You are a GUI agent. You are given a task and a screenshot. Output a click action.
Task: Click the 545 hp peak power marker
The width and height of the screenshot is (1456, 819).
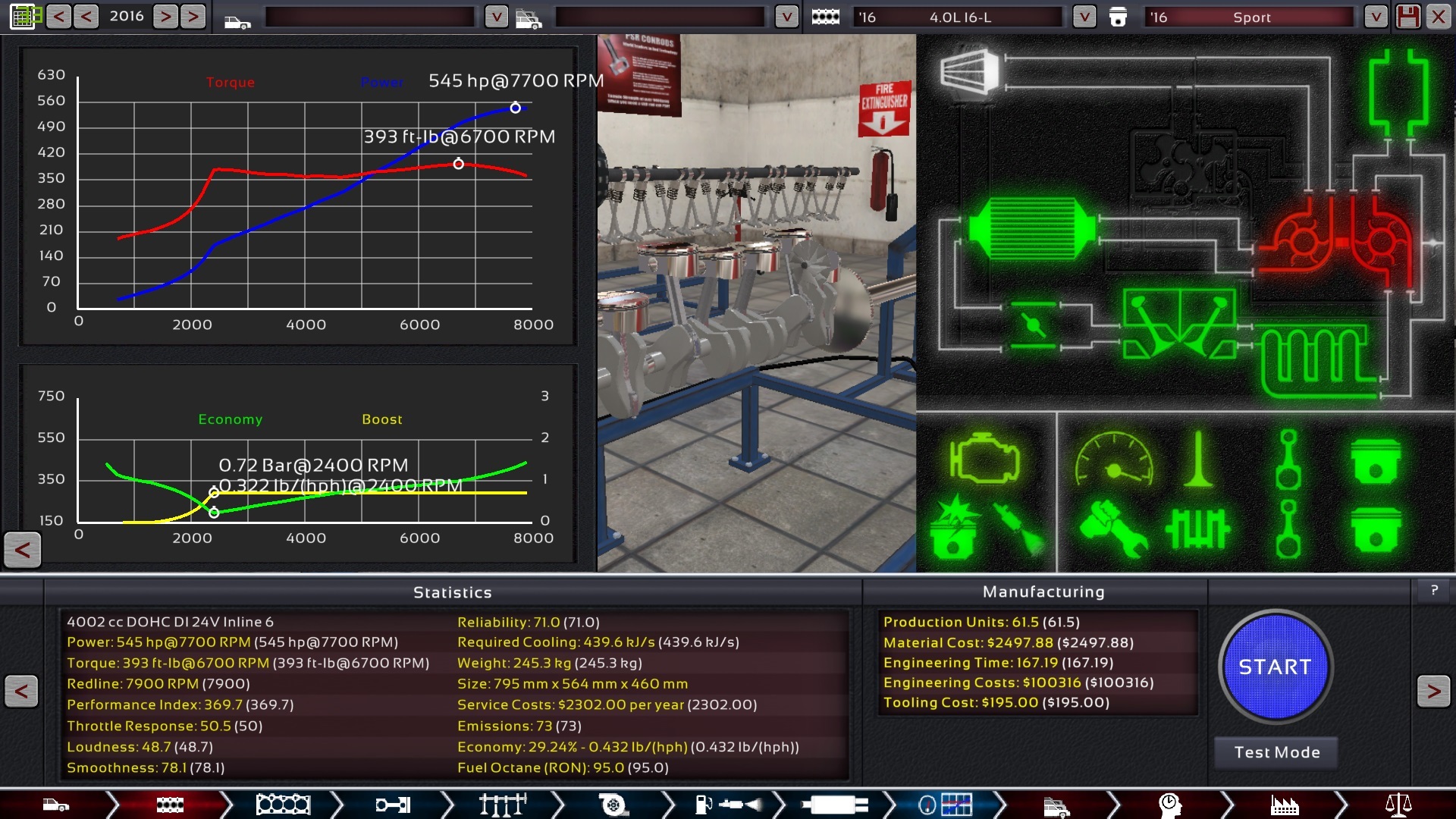point(516,108)
